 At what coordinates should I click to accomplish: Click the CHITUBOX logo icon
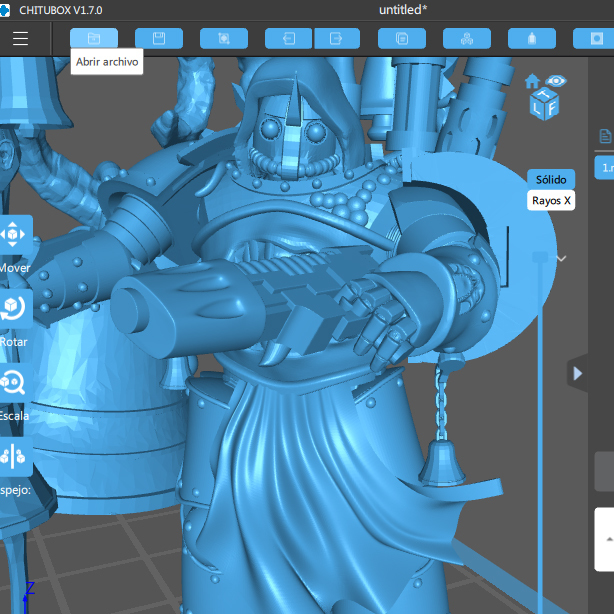(4, 10)
